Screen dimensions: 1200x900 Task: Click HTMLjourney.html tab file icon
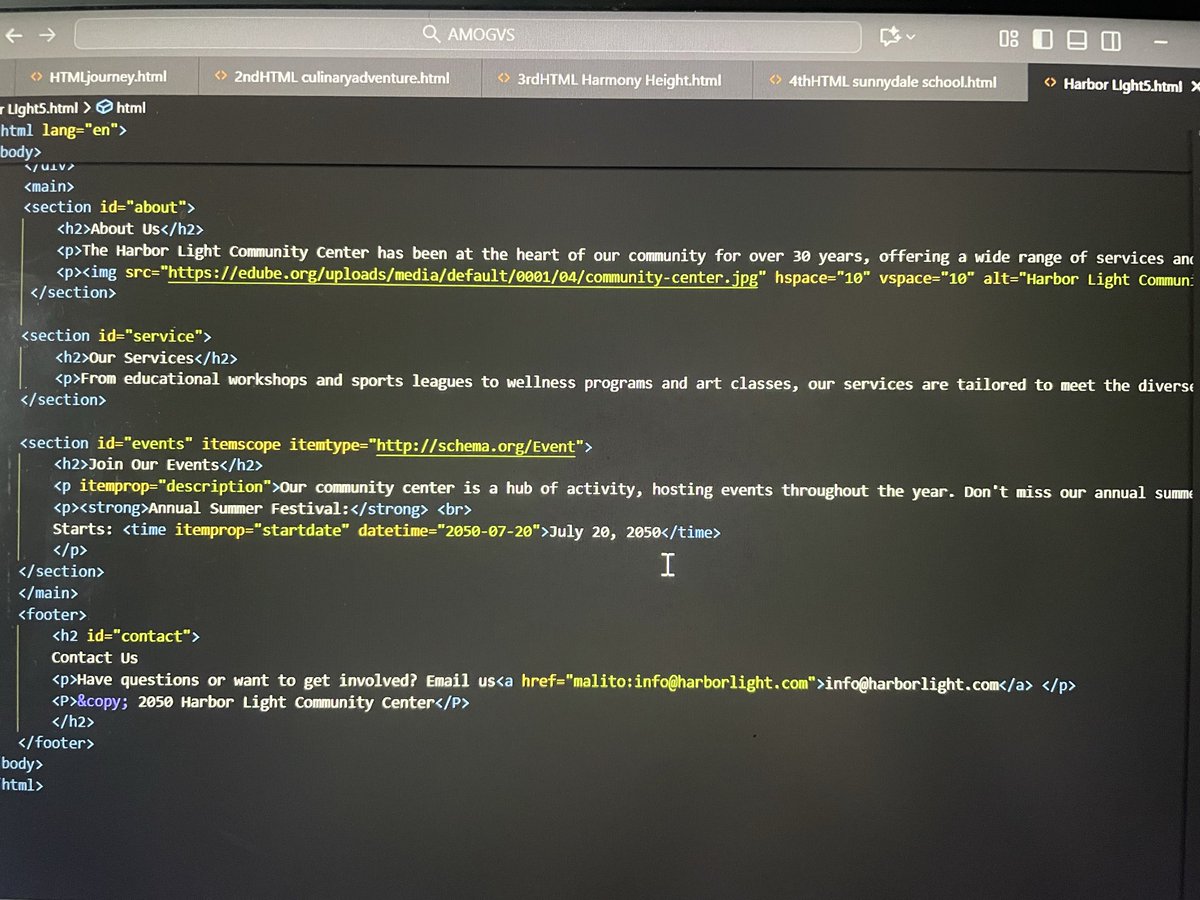(x=36, y=76)
